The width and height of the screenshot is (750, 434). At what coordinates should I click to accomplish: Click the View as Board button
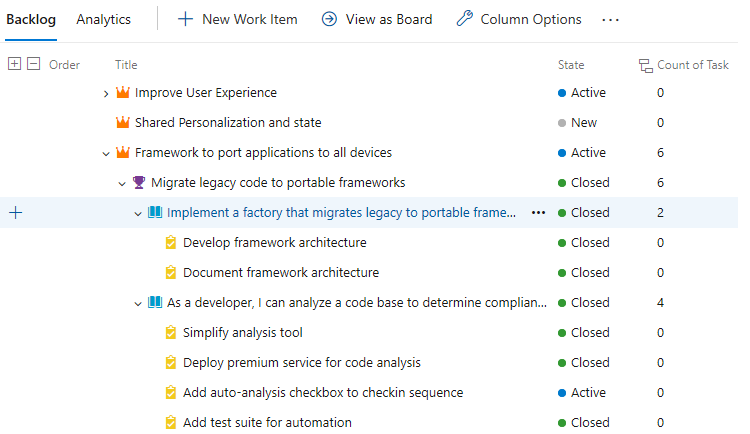click(377, 19)
